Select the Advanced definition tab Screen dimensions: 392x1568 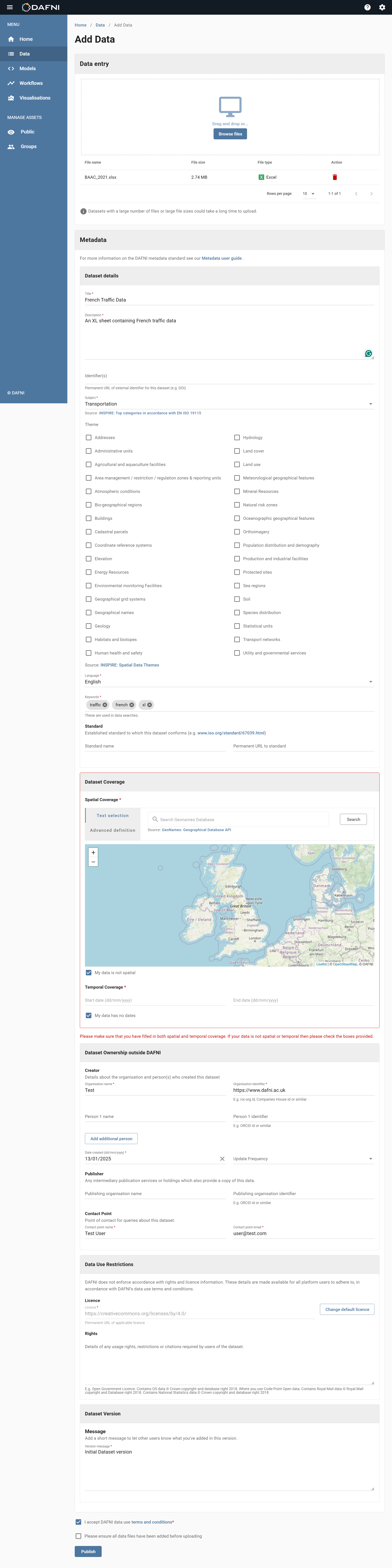[113, 830]
